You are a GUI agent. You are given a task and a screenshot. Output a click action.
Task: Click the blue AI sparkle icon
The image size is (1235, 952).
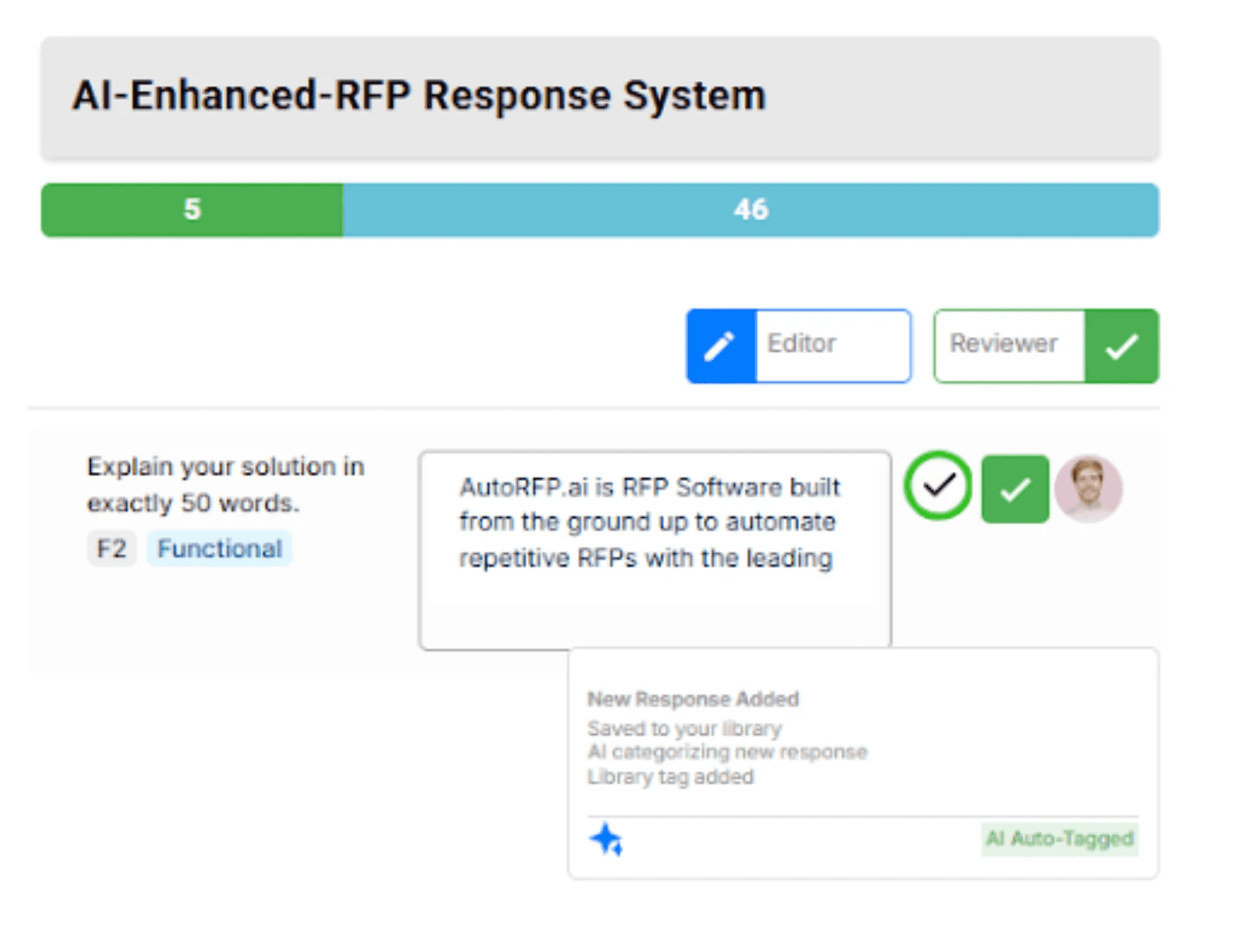click(607, 839)
